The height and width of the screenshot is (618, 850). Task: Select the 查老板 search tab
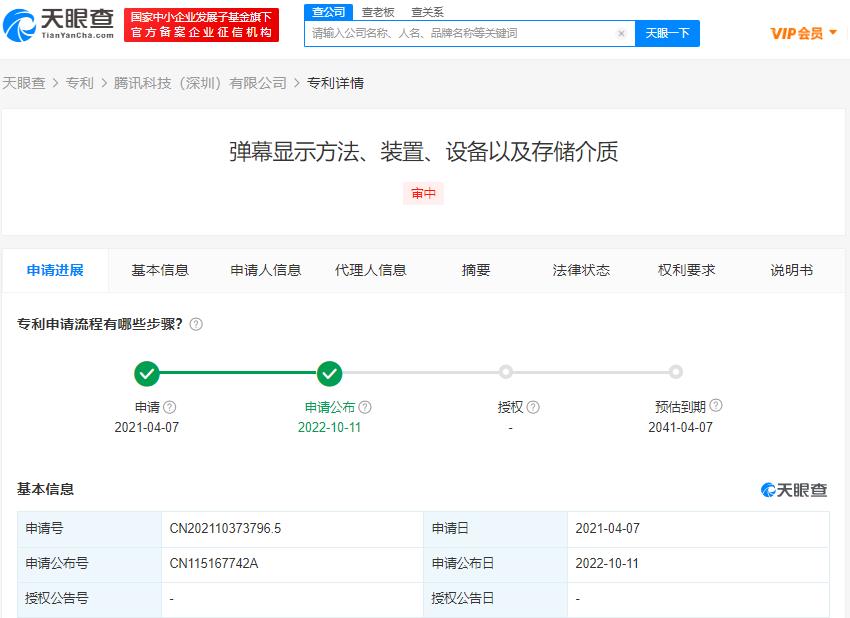click(378, 12)
